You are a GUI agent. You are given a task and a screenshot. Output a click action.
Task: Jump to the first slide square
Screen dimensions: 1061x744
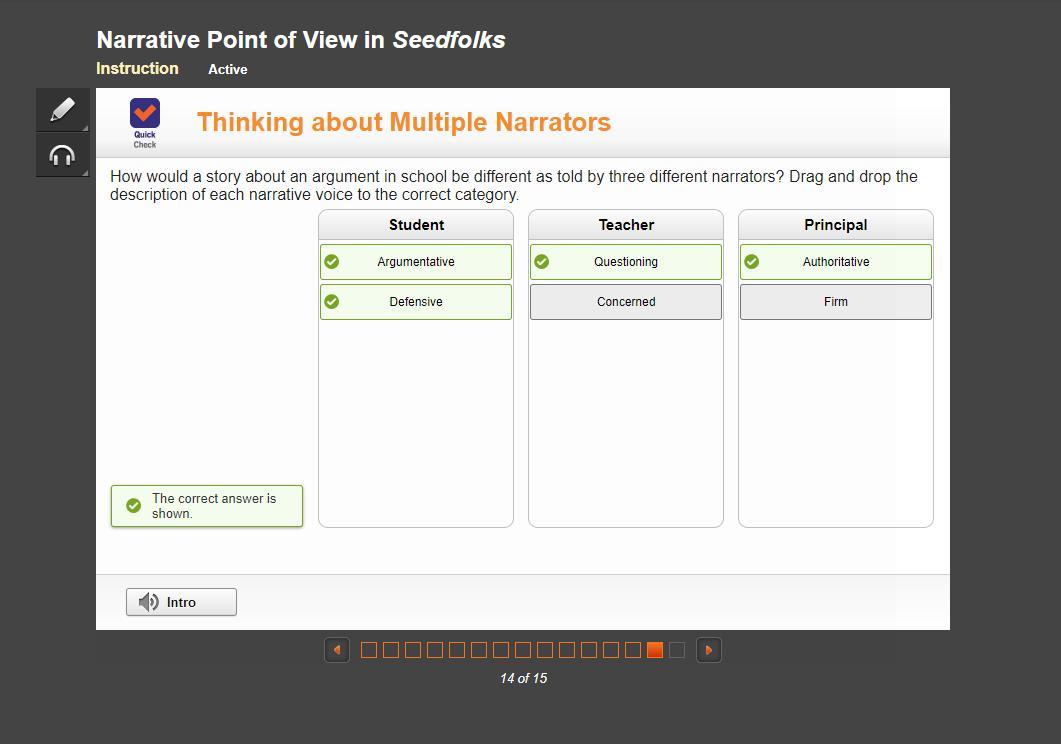(x=369, y=650)
